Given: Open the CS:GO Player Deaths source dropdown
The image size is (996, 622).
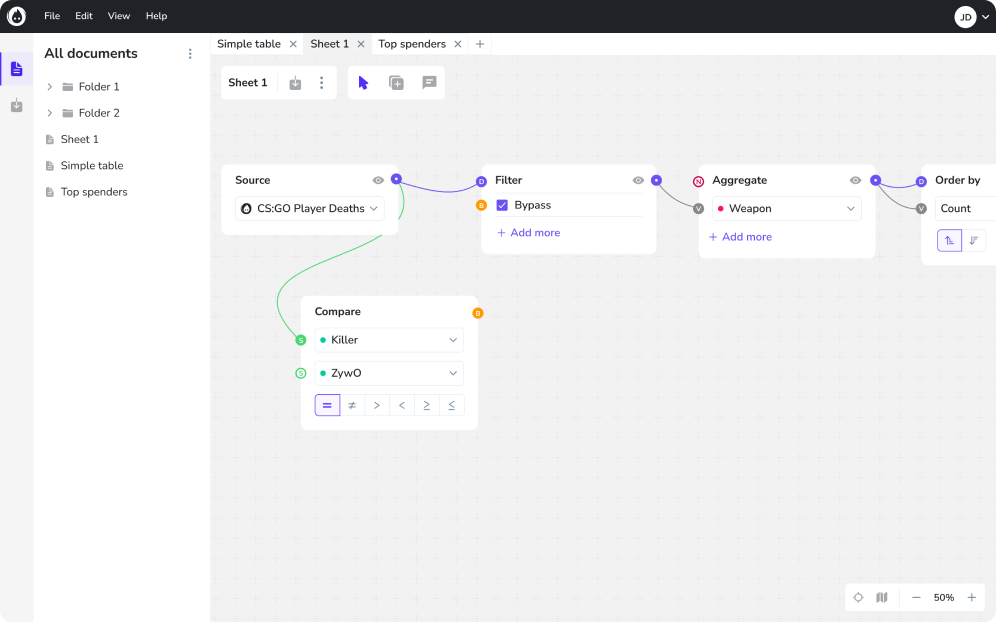Looking at the screenshot, I should (311, 208).
